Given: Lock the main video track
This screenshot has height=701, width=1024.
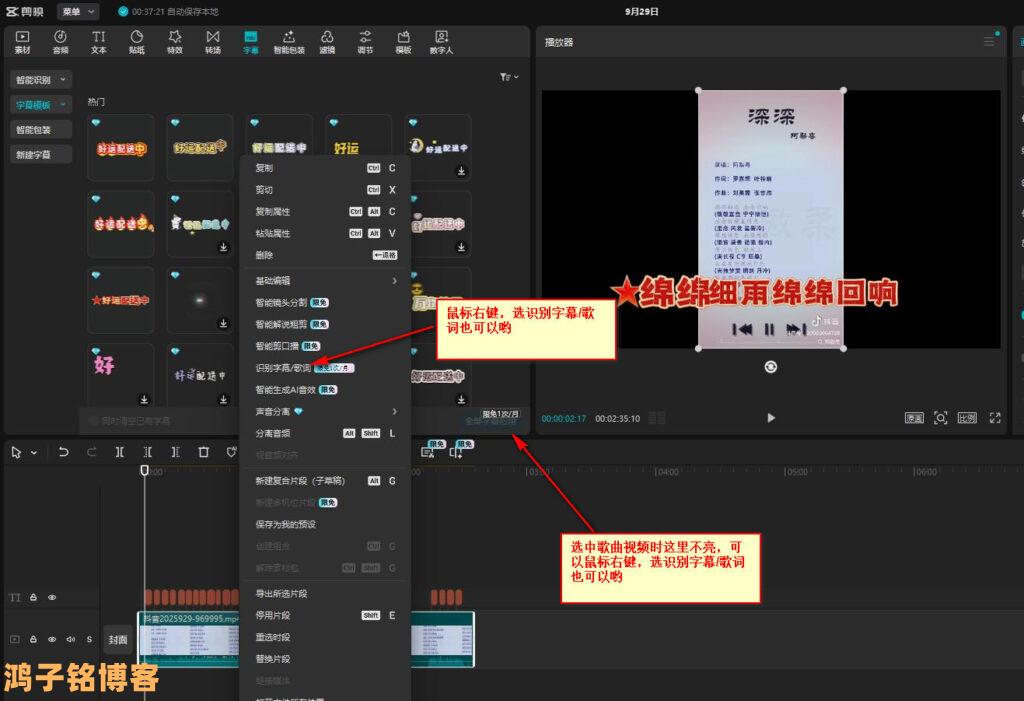Looking at the screenshot, I should click(34, 639).
